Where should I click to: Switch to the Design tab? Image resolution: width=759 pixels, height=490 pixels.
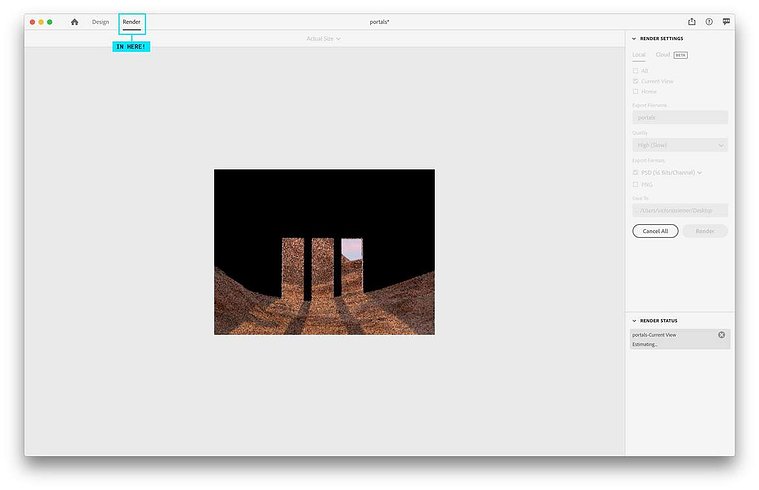click(100, 22)
